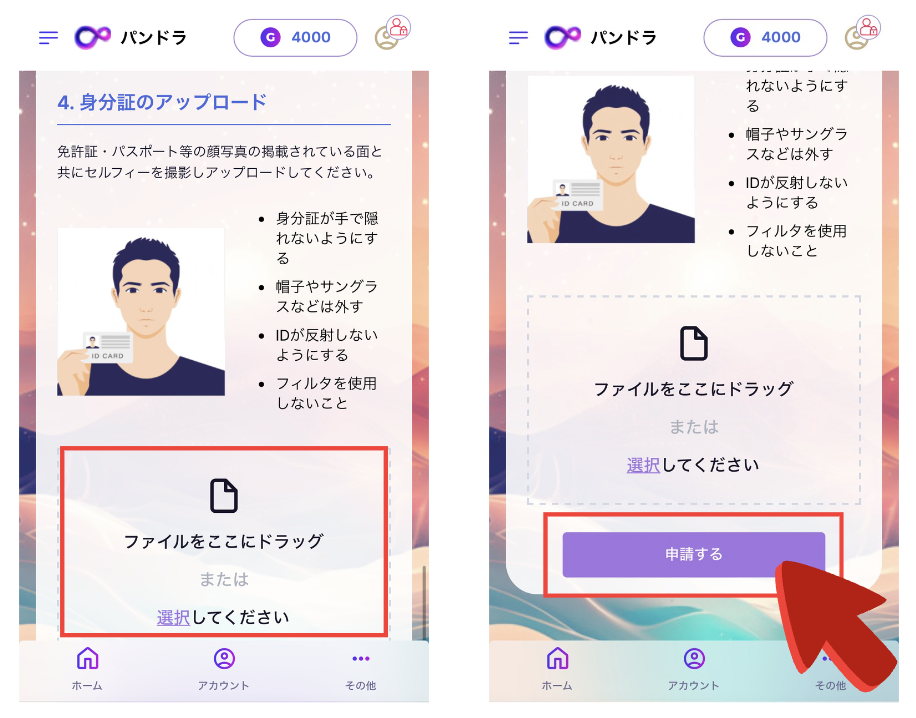The width and height of the screenshot is (916, 718).
Task: Click Pandora infinity logo on left screen
Action: (92, 37)
